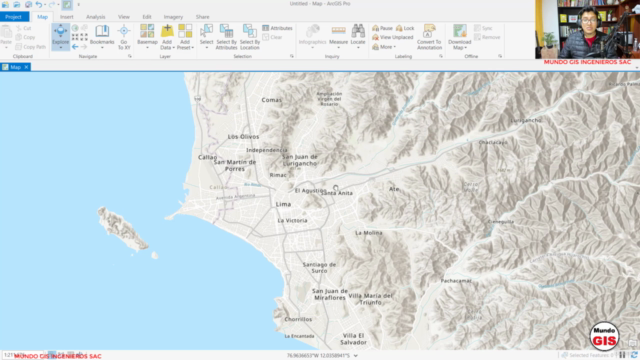Screen dimensions: 640x360
Task: Open Select By Location
Action: pos(250,37)
